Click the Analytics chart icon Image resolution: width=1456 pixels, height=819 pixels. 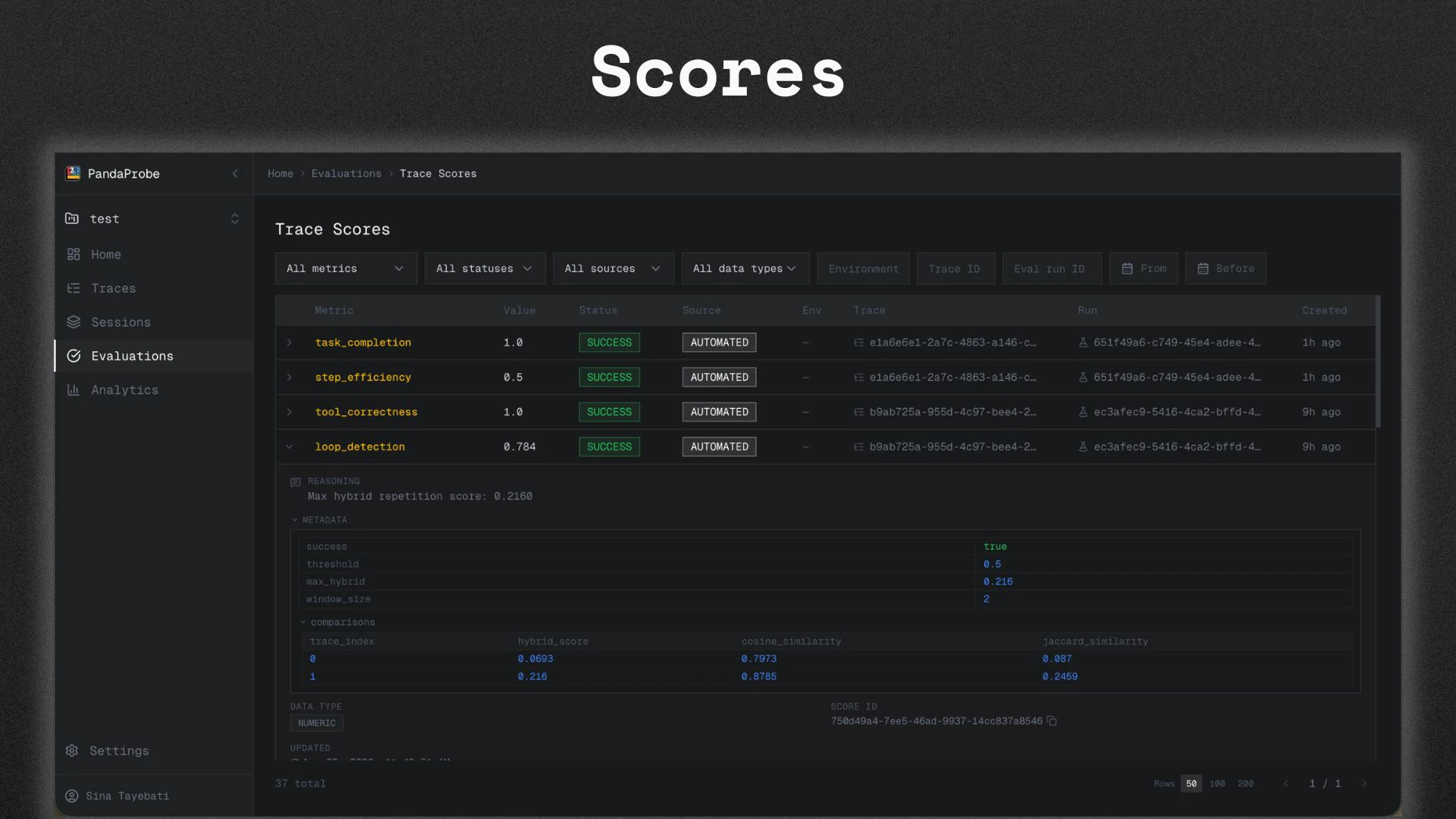click(x=74, y=390)
